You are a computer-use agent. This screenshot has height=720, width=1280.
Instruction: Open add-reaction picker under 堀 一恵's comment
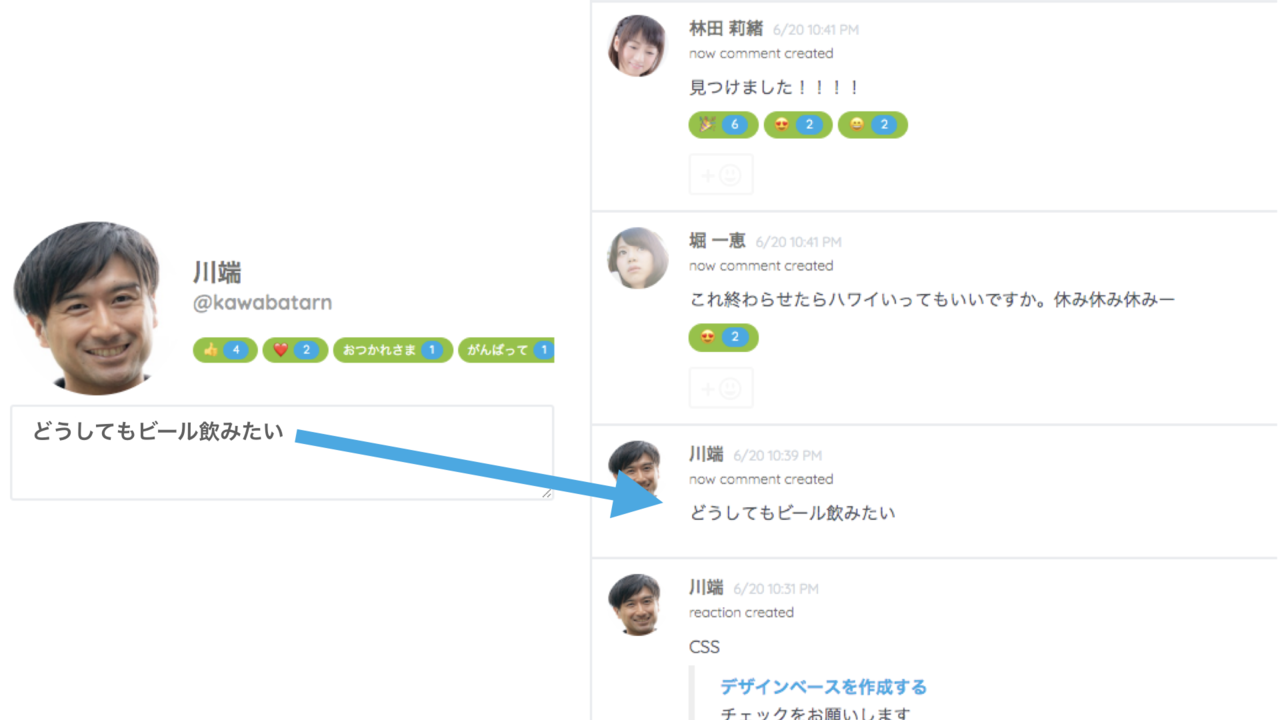[721, 388]
